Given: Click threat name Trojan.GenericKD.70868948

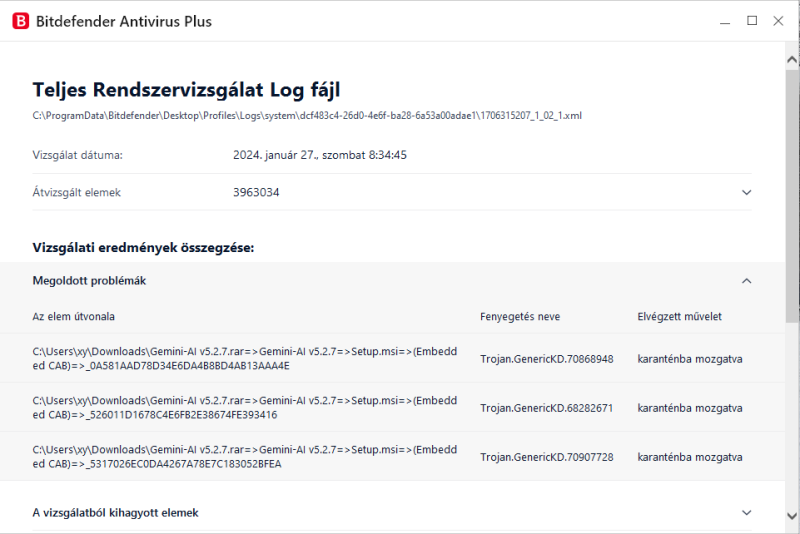Looking at the screenshot, I should pyautogui.click(x=546, y=359).
